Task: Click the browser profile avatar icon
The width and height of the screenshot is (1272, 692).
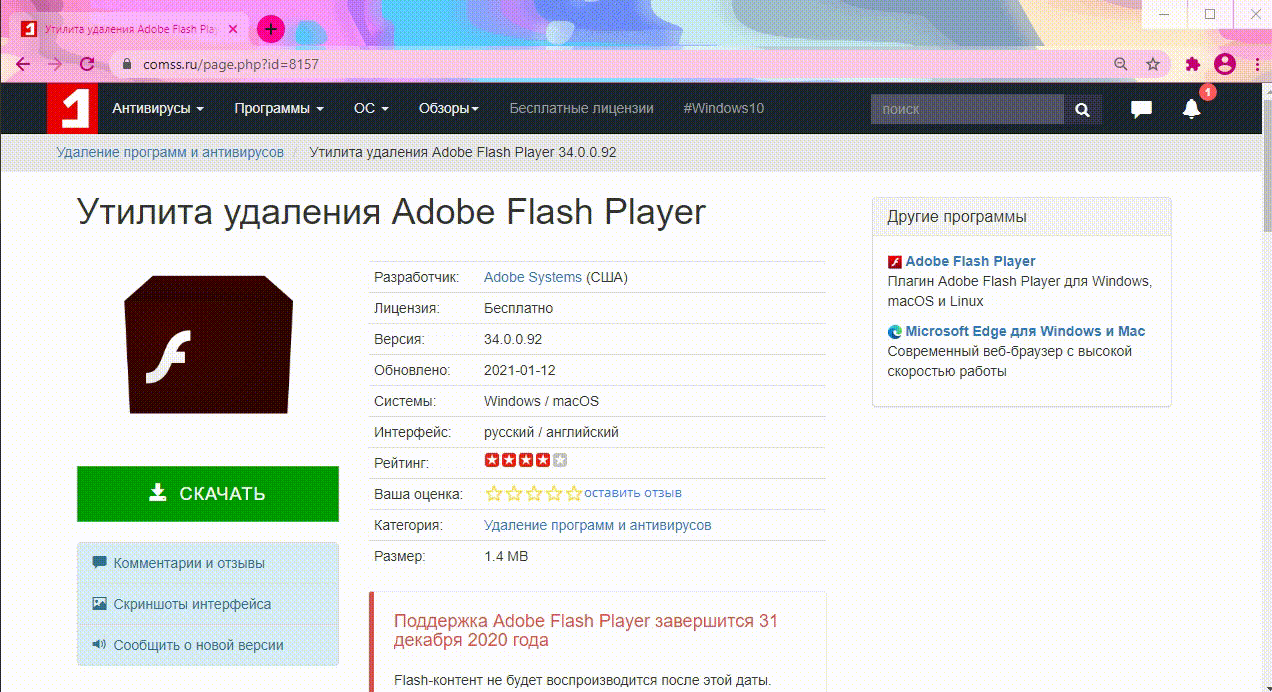Action: [x=1225, y=63]
